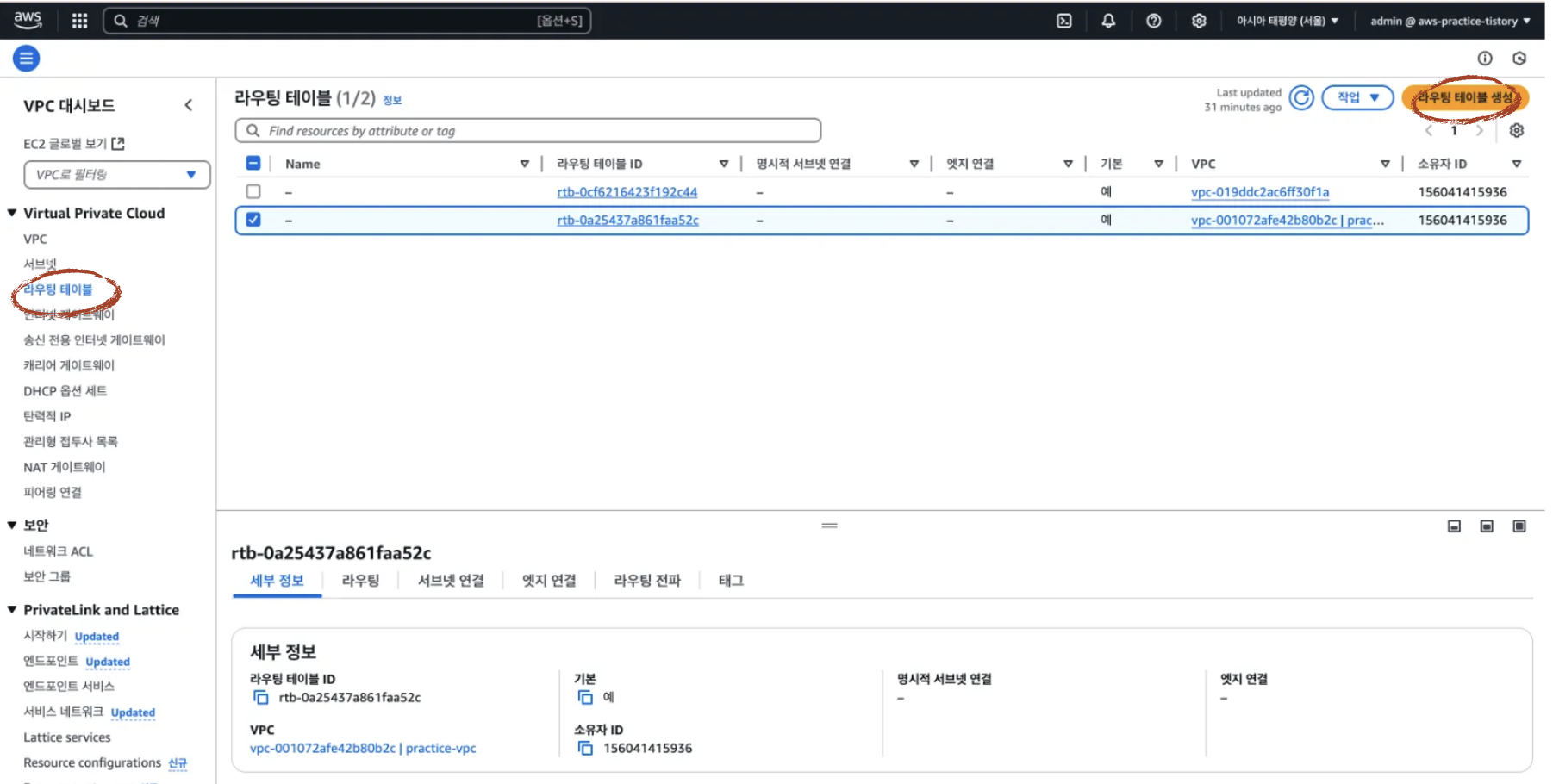Collapse the Virtual Private Cloud section
This screenshot has width=1553, height=784.
click(x=12, y=213)
